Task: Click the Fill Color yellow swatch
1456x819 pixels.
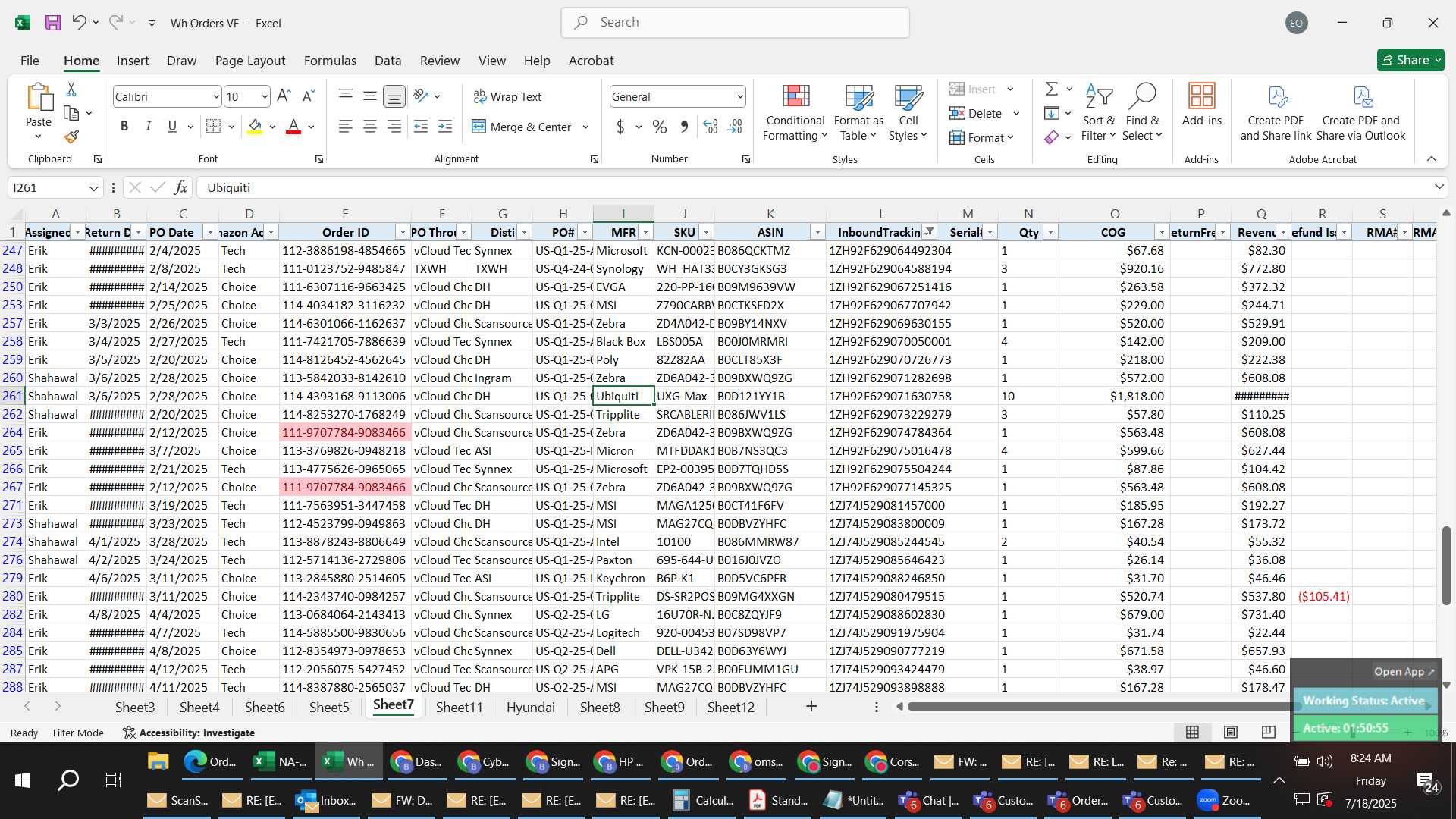Action: [x=255, y=127]
